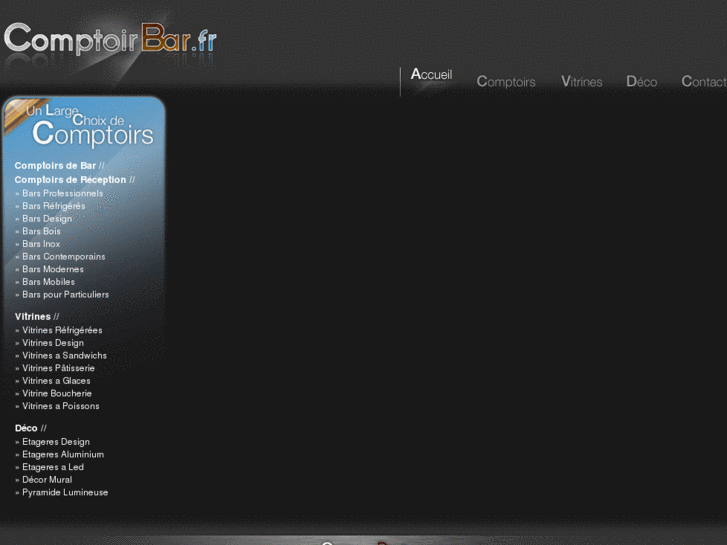Image resolution: width=727 pixels, height=545 pixels.
Task: Visit the Pyramide Lumineuse page
Action: 65,493
